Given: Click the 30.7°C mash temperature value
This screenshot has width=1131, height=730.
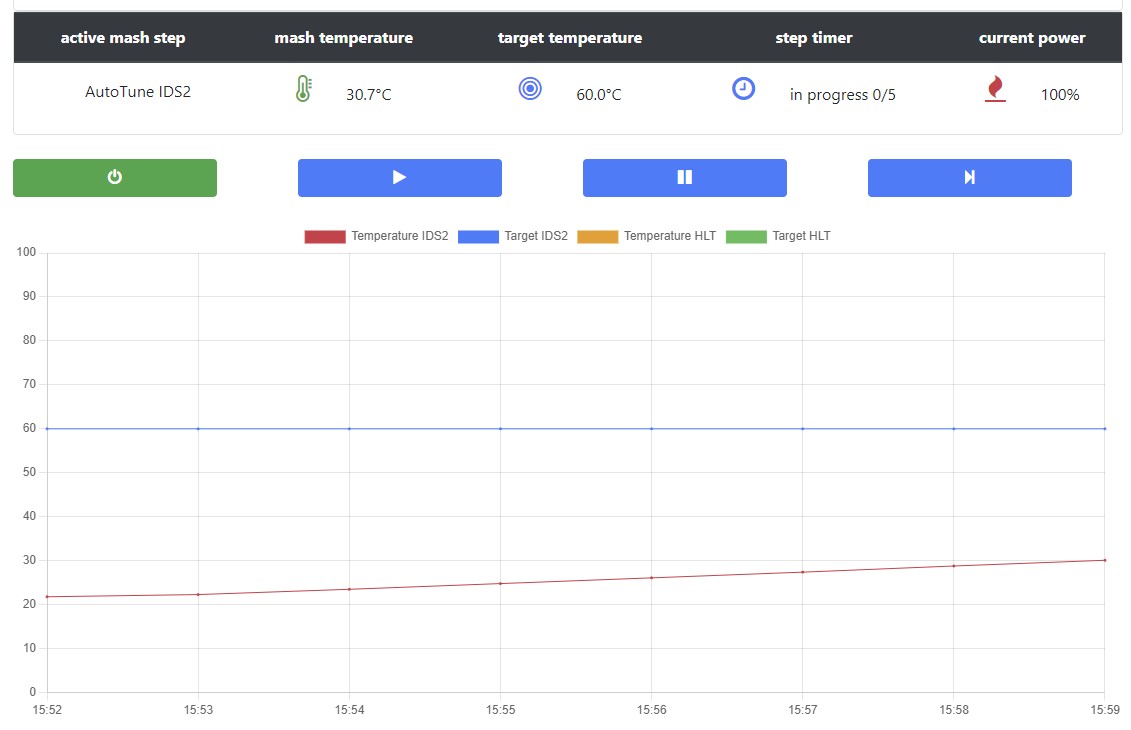Looking at the screenshot, I should 369,95.
